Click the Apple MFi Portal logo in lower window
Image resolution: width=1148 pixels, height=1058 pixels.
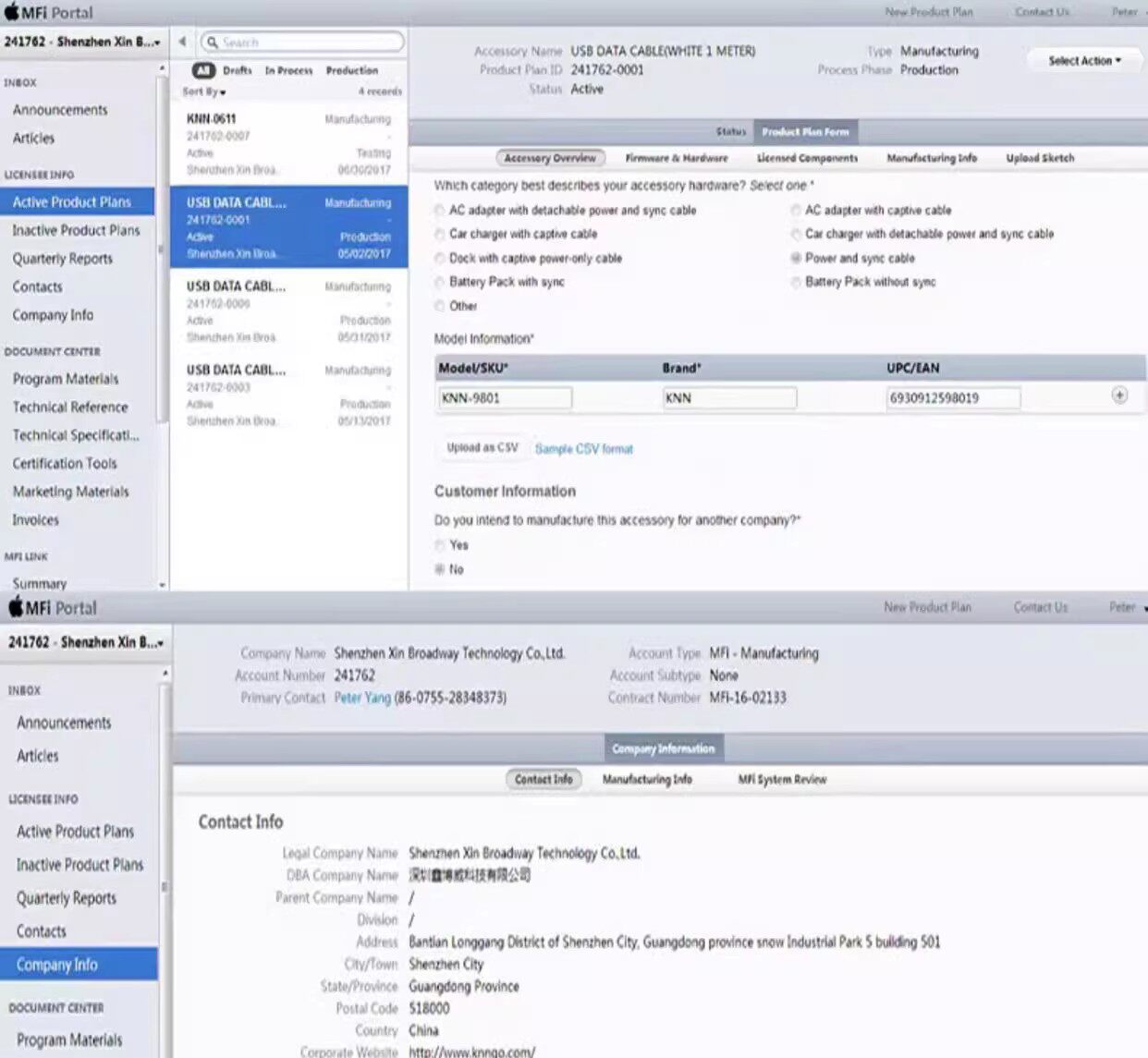coord(52,607)
